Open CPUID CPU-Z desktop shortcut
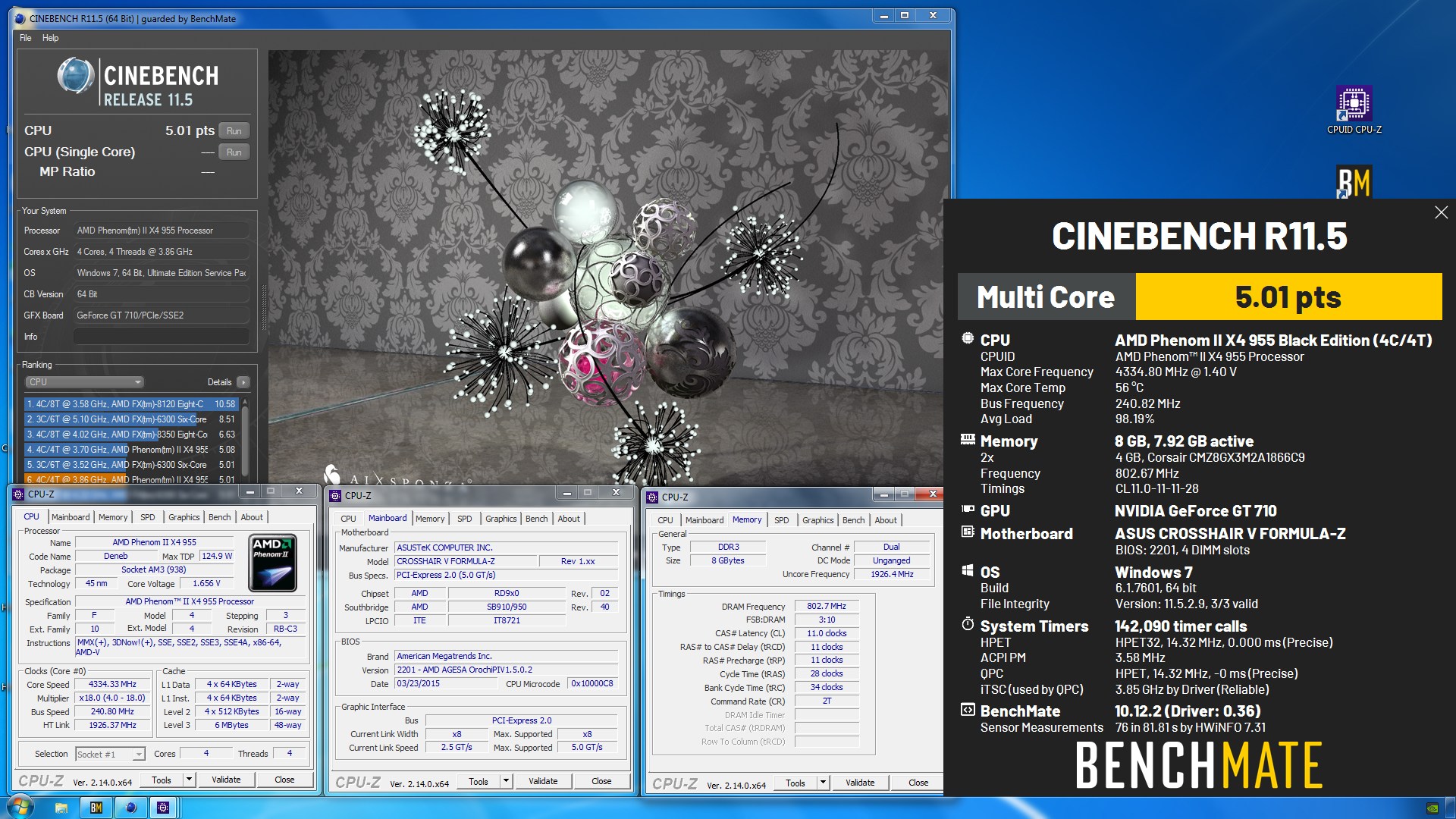Viewport: 1456px width, 819px height. [1354, 110]
